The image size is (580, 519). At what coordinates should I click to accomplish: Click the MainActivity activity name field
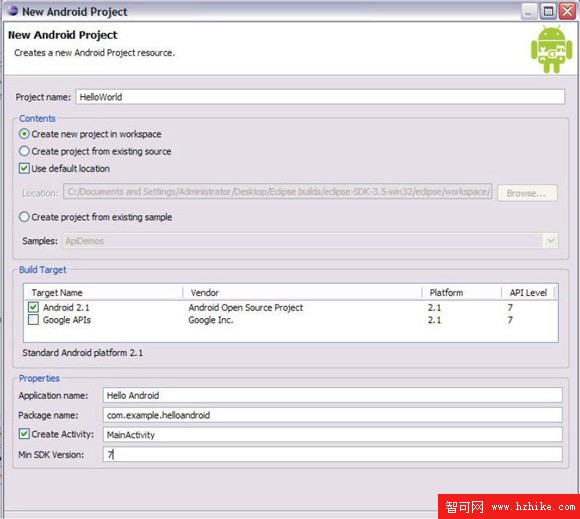tap(333, 435)
